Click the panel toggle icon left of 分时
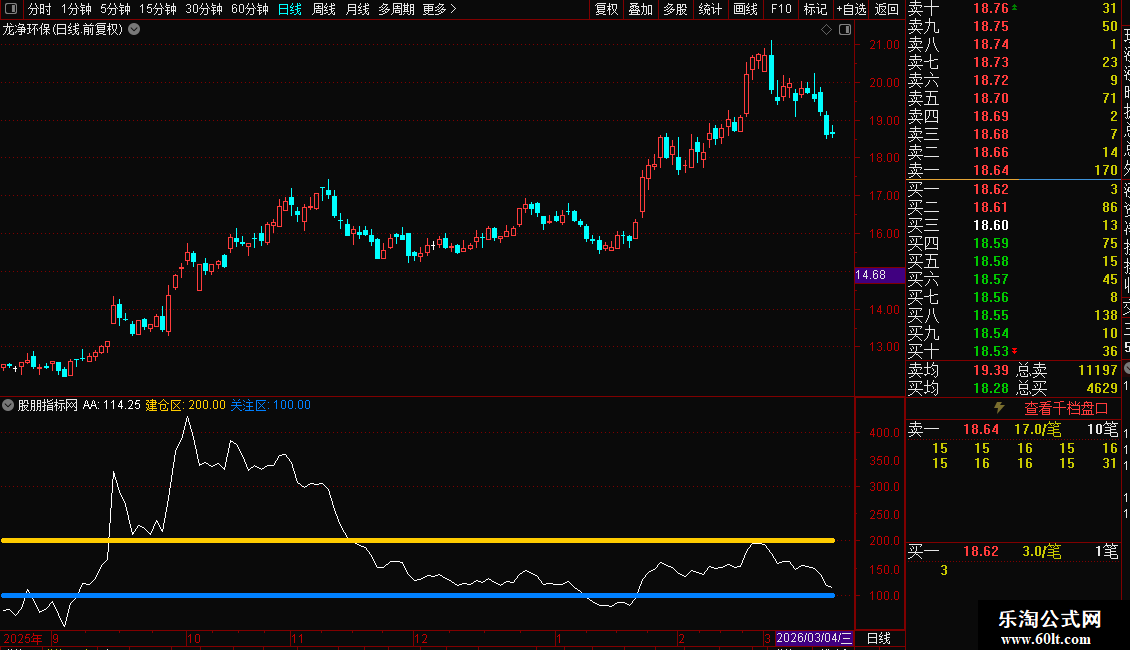The height and width of the screenshot is (650, 1130). (x=11, y=9)
